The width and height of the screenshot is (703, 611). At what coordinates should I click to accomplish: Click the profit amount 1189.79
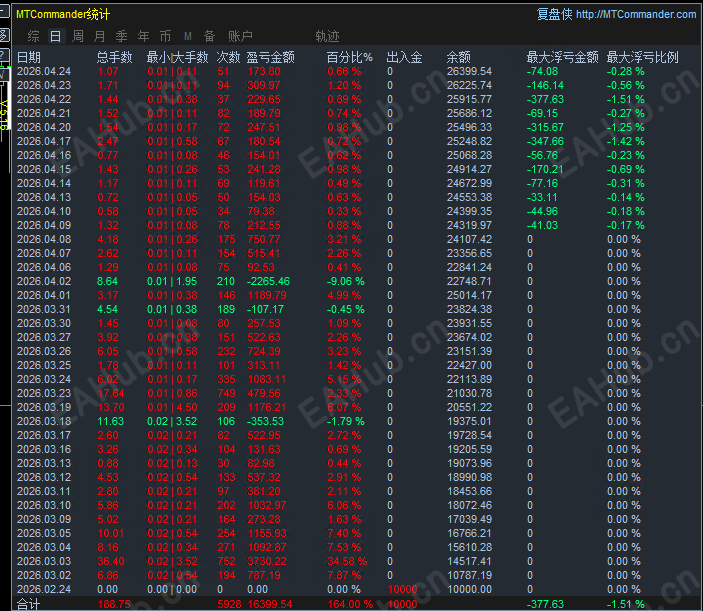tap(267, 295)
